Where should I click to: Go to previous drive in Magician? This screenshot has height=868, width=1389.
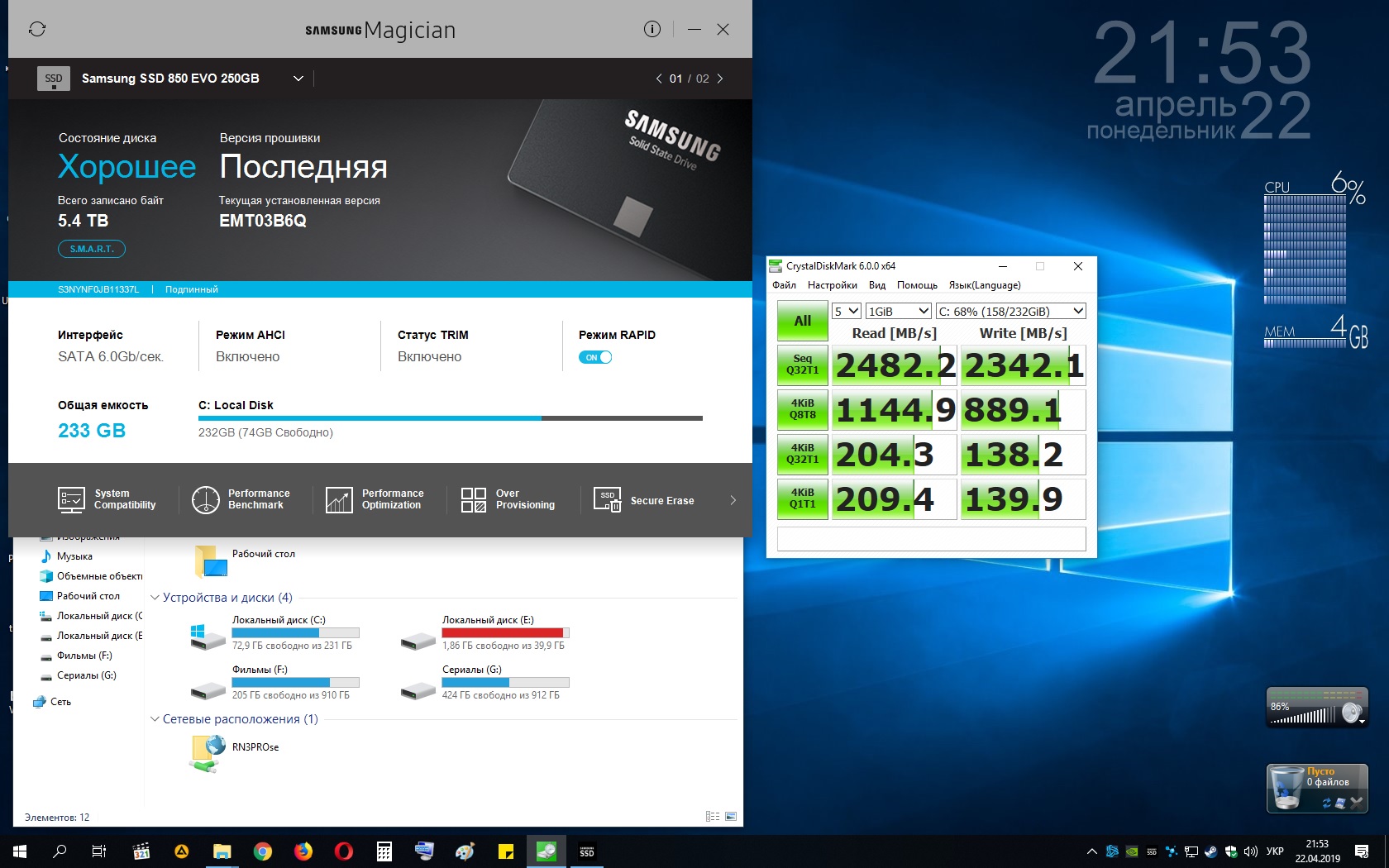pyautogui.click(x=659, y=79)
